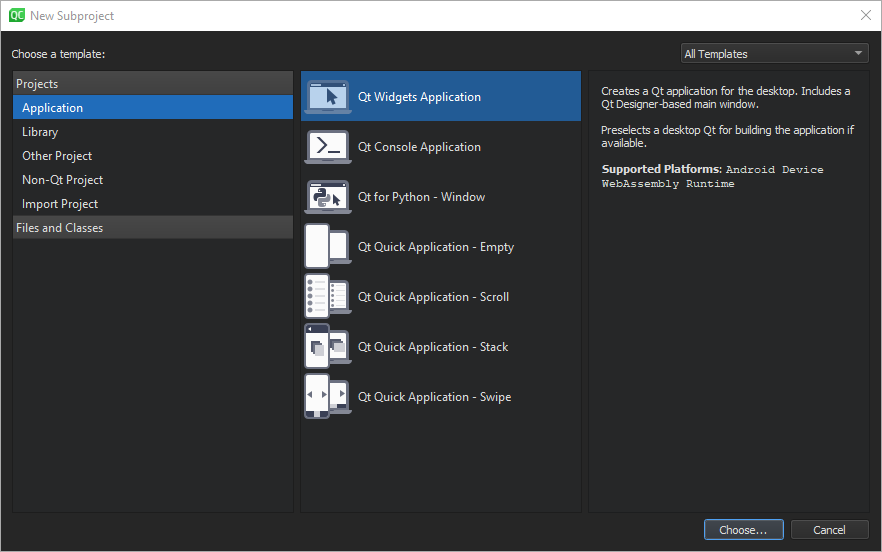Click the Qt Quick Application Stack icon
882x552 pixels.
[327, 347]
